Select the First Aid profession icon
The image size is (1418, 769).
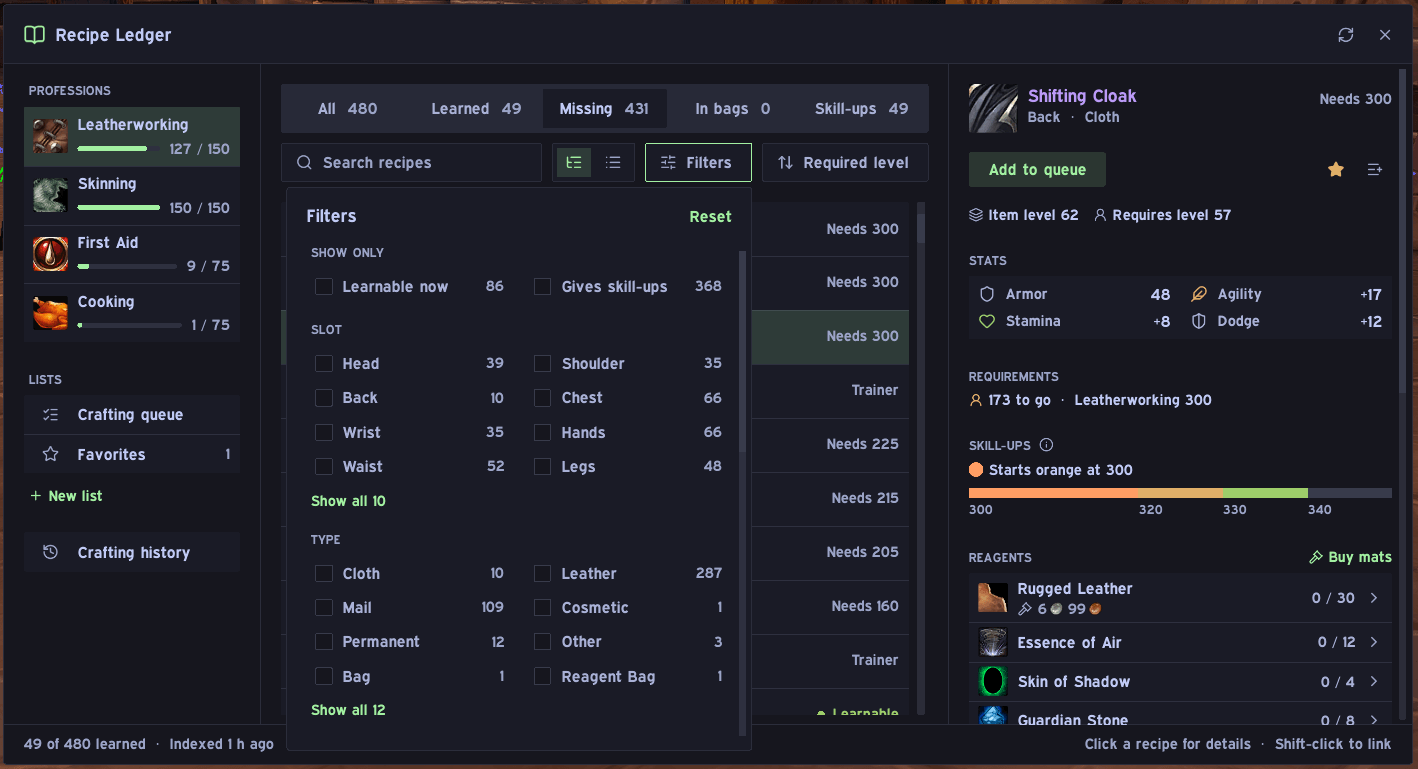(x=50, y=254)
